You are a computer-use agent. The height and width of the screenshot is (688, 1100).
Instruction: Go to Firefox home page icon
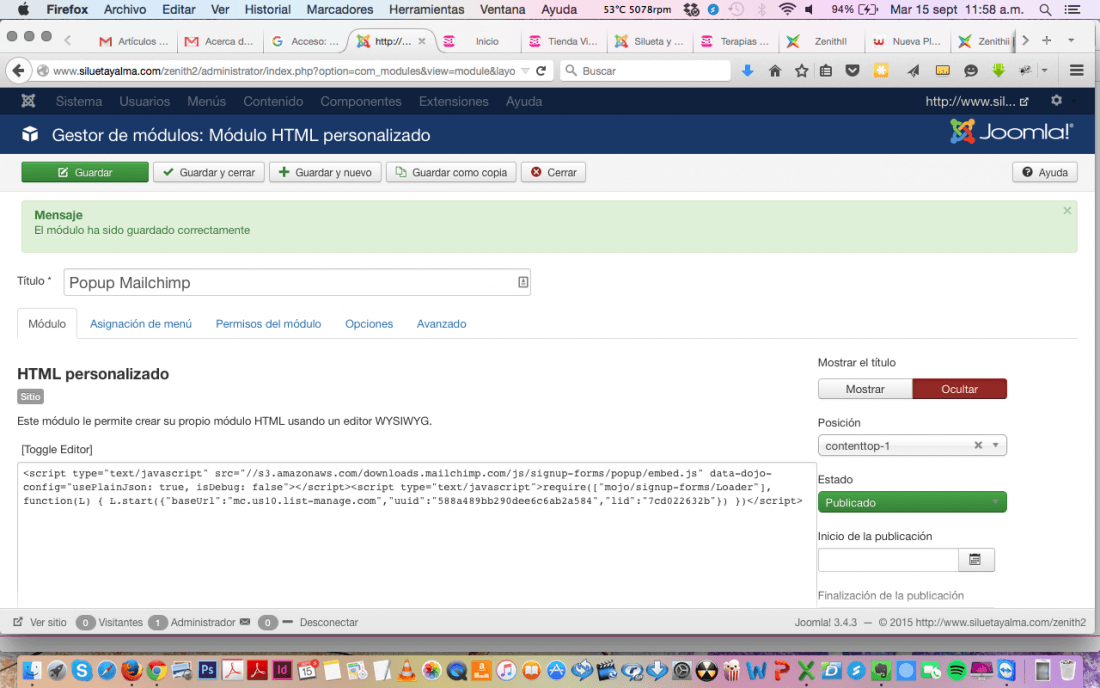coord(774,71)
